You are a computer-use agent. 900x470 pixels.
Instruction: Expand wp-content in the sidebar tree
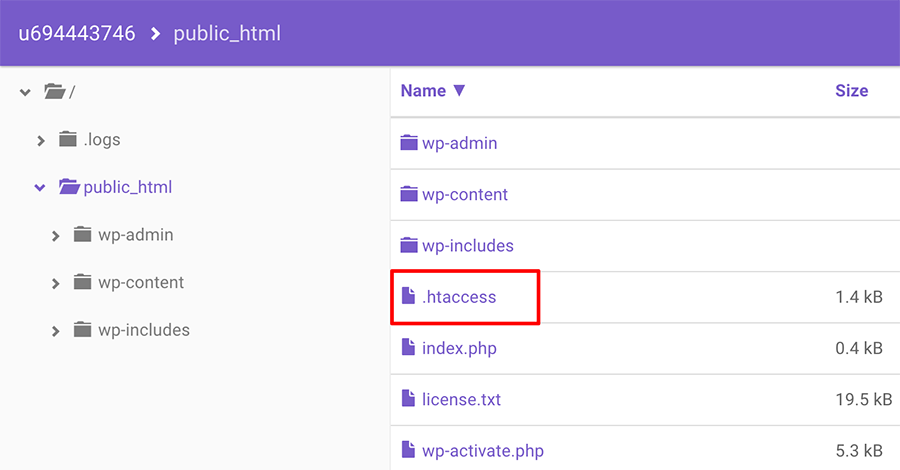[x=56, y=283]
